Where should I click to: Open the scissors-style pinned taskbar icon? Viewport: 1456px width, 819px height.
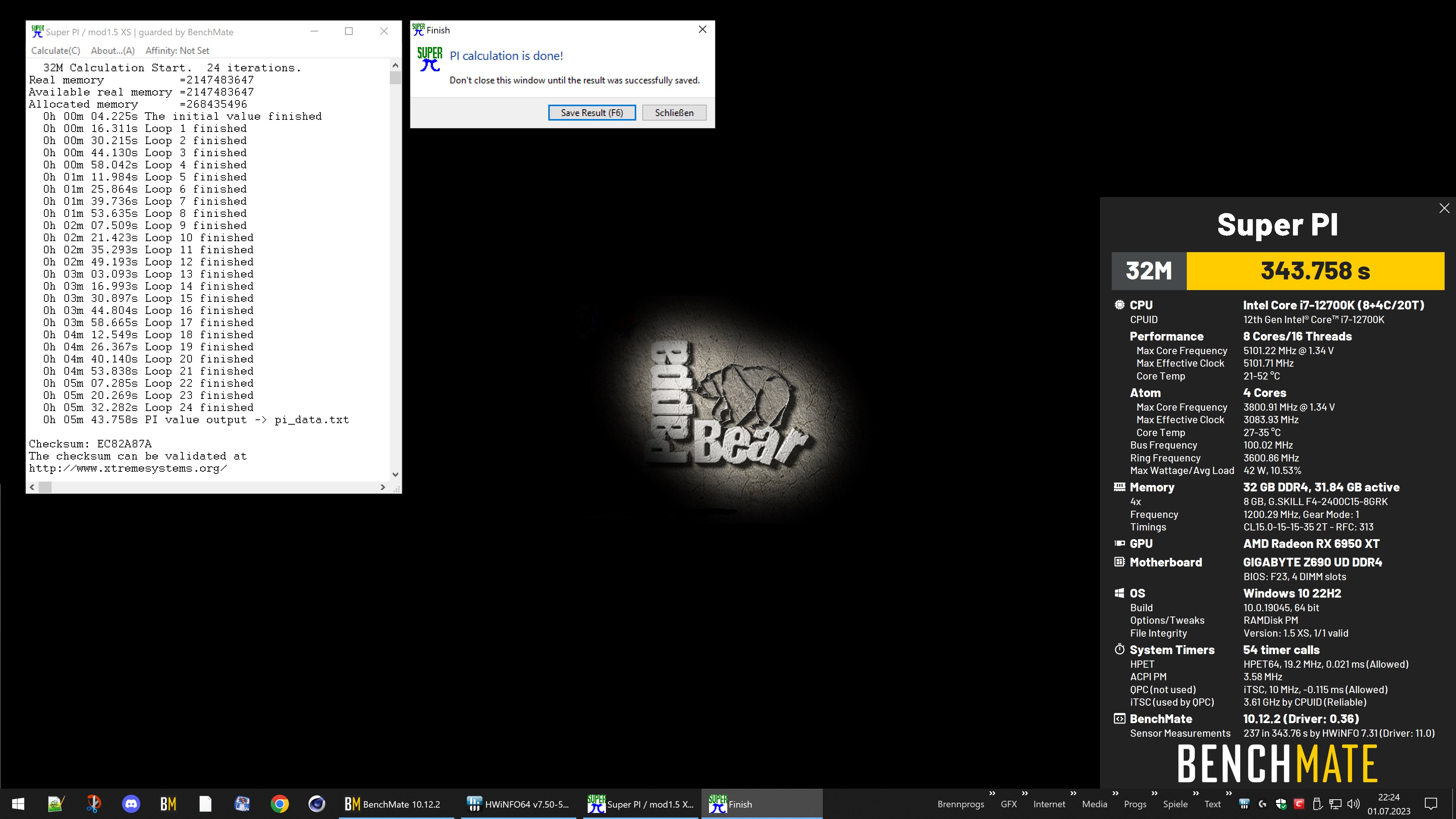point(94,804)
